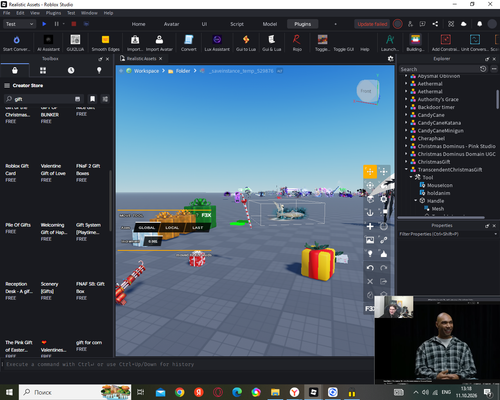Stop the test with red Stop button
Image resolution: width=500 pixels, height=400 pixels.
click(74, 24)
